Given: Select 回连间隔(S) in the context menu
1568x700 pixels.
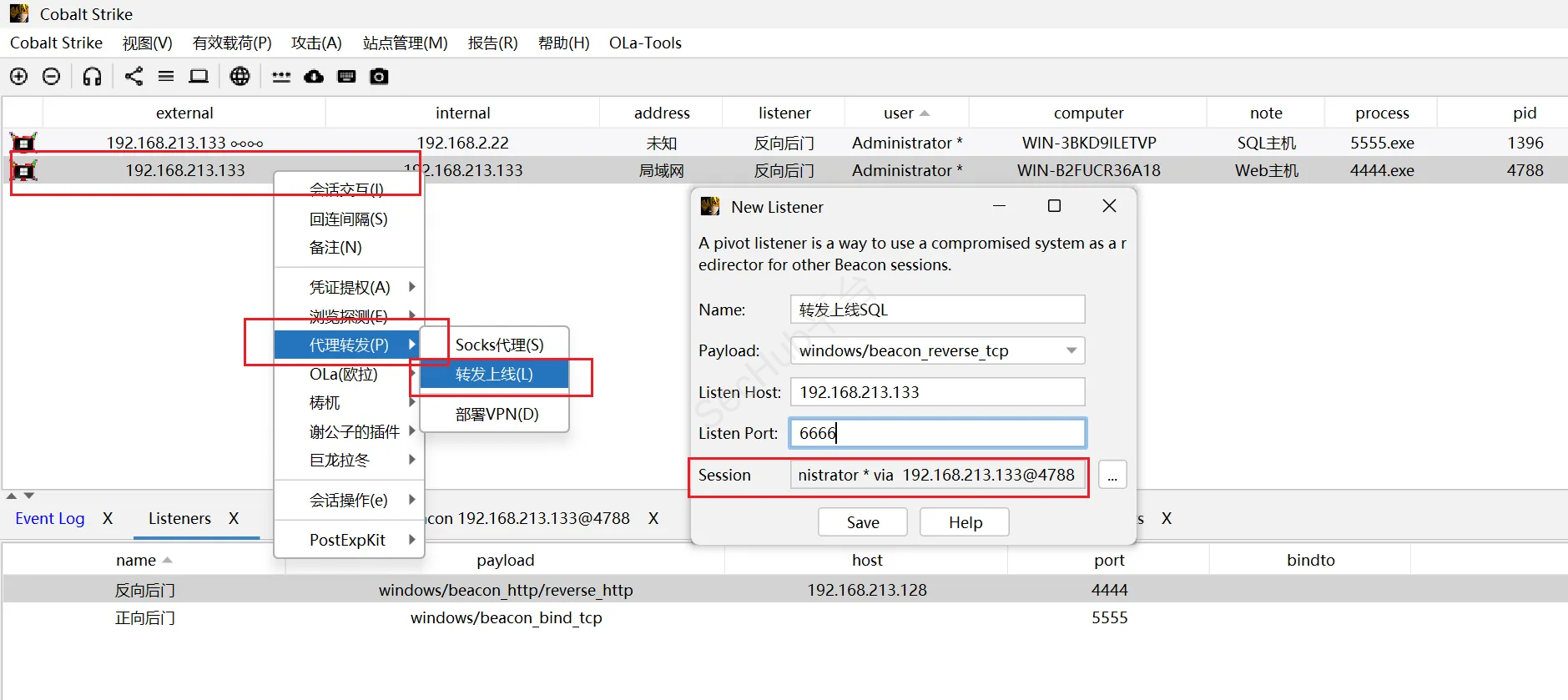Looking at the screenshot, I should pos(349,219).
